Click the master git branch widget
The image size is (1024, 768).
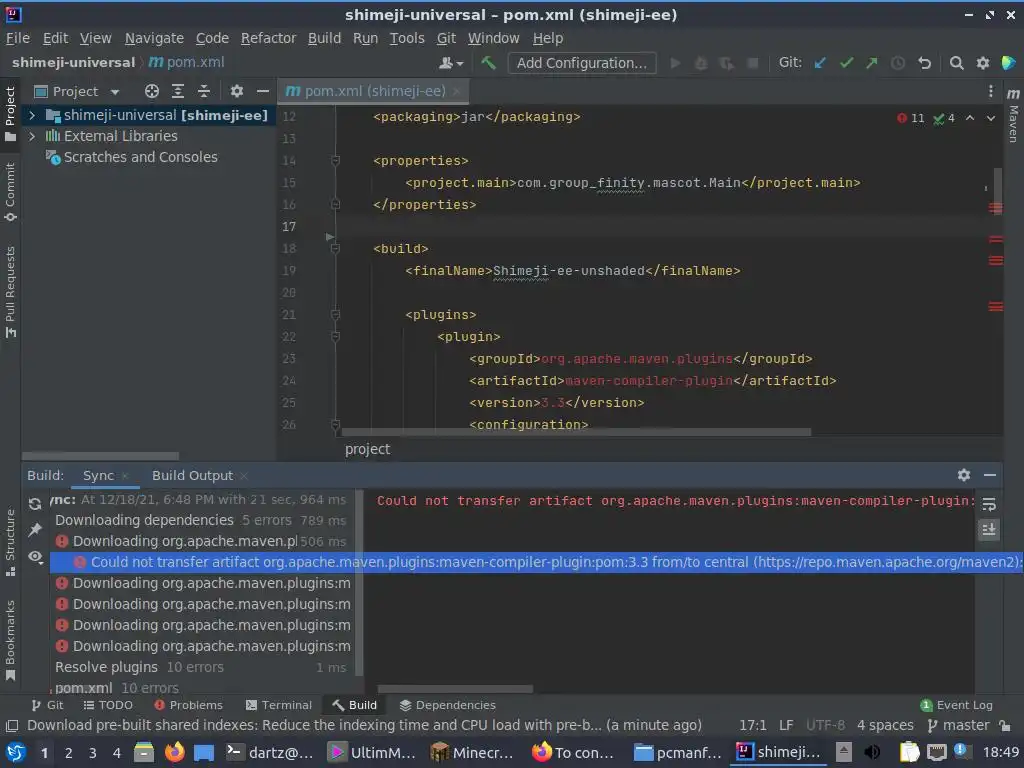click(958, 726)
